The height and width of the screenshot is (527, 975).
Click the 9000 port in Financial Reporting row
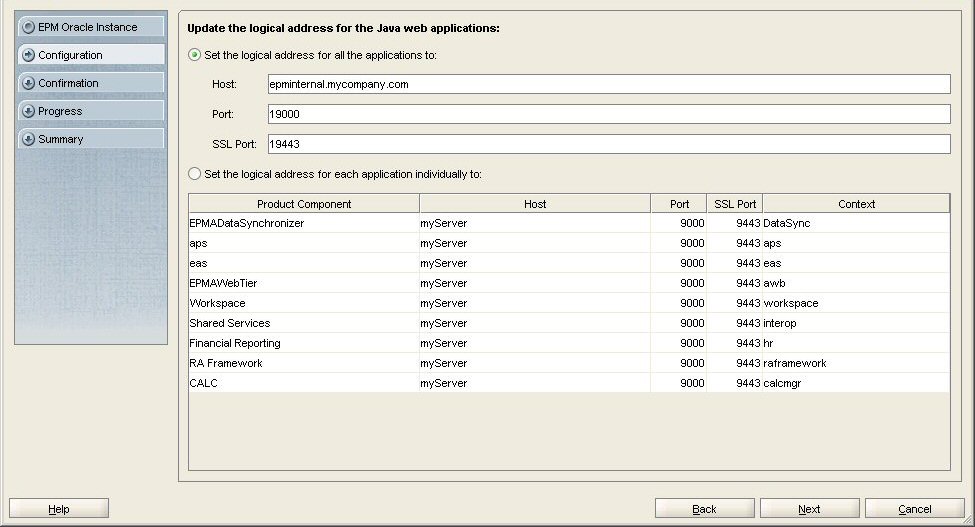point(679,342)
